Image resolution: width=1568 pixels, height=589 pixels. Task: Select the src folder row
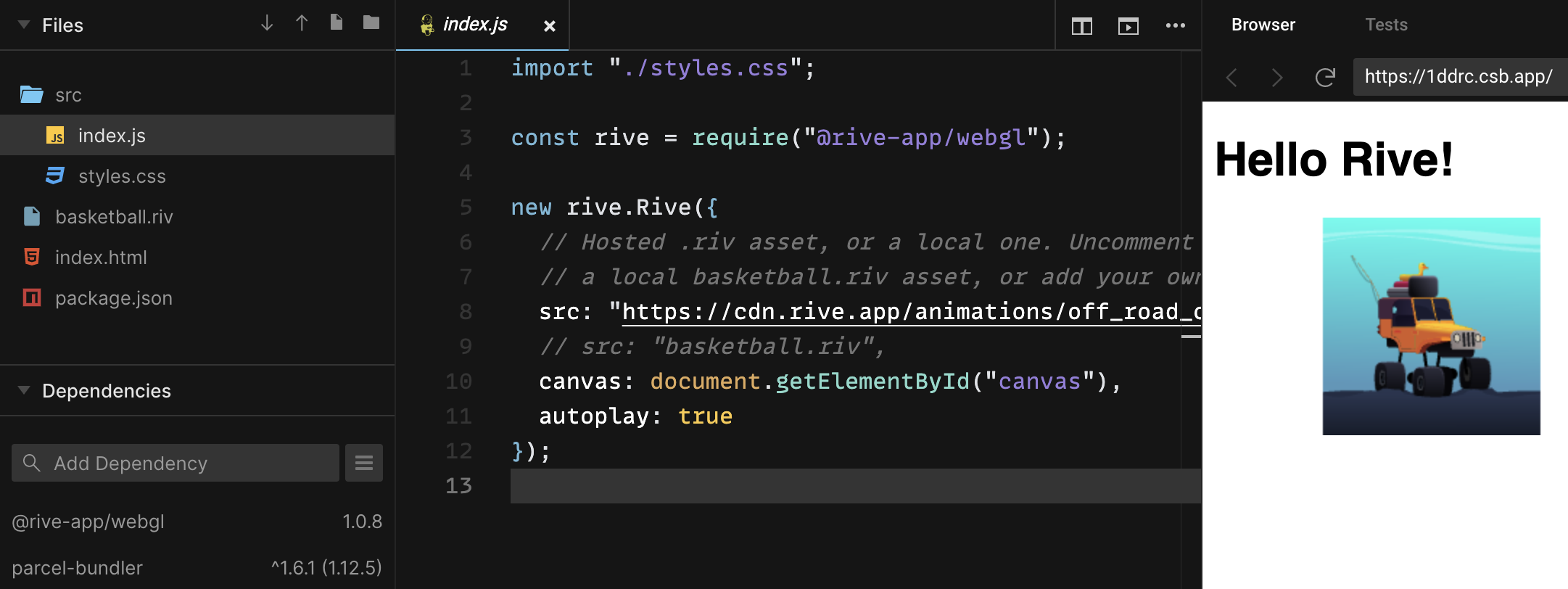tap(197, 95)
